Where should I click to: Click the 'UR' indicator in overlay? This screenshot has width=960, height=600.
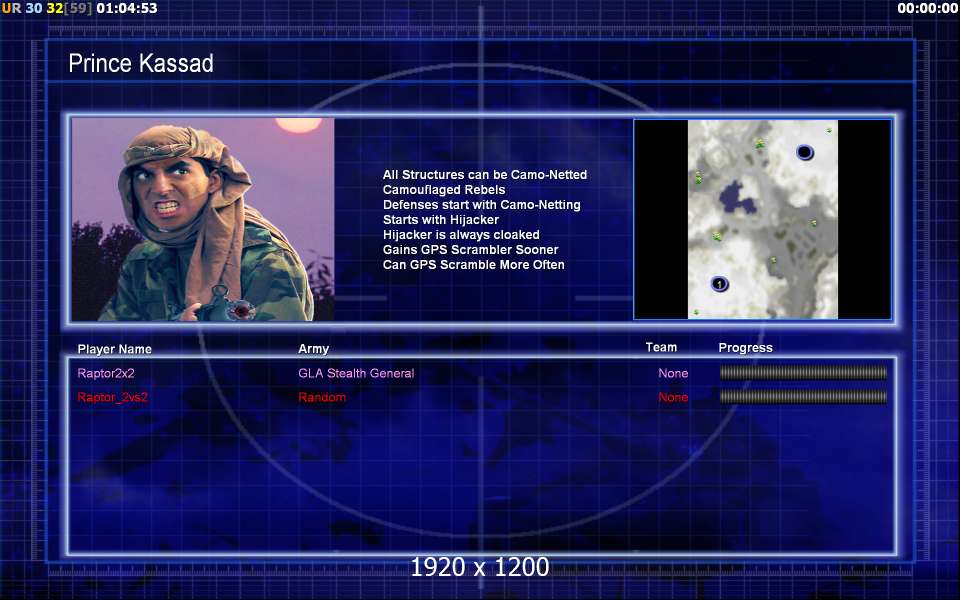(11, 9)
